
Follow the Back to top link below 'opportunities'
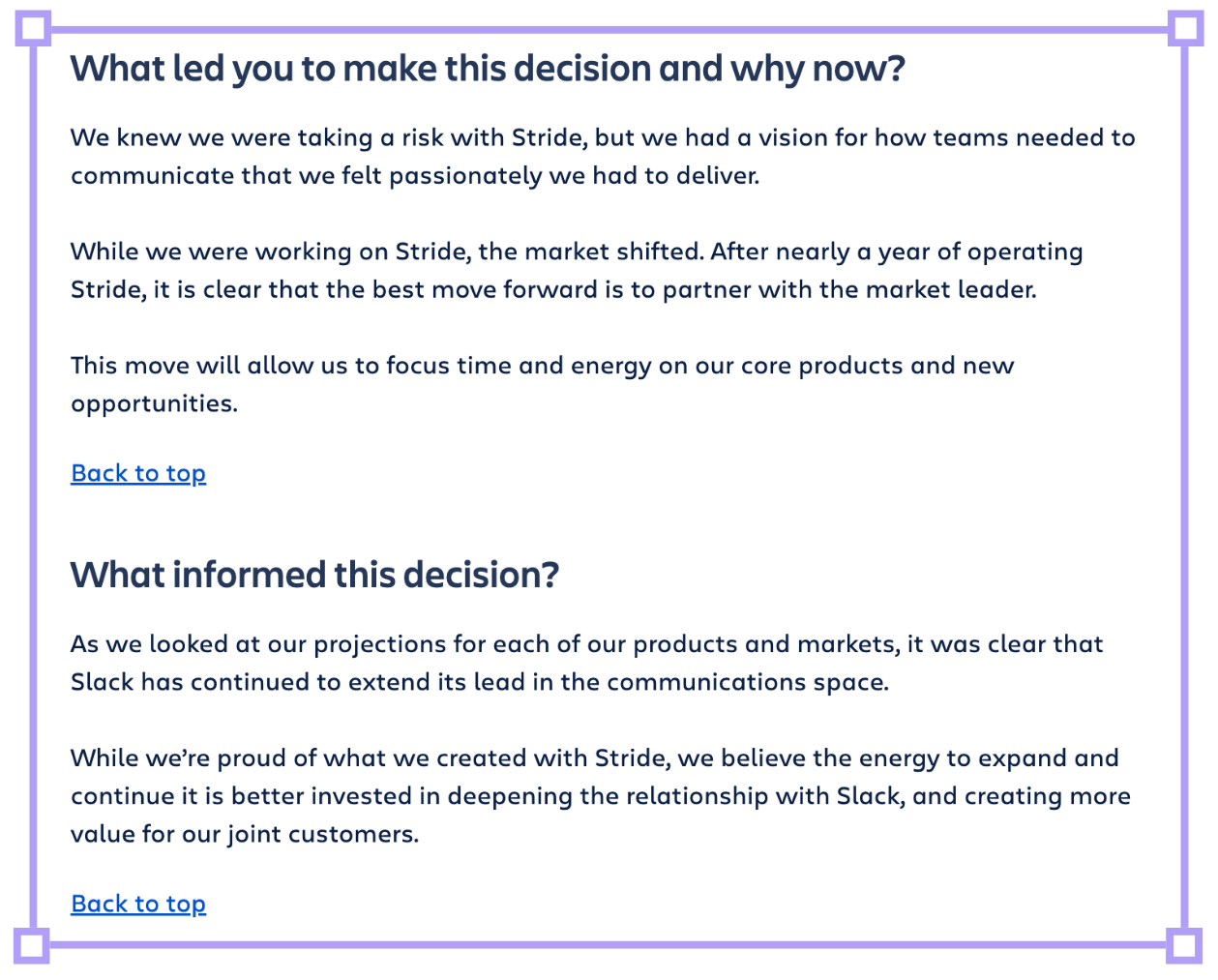click(x=138, y=473)
